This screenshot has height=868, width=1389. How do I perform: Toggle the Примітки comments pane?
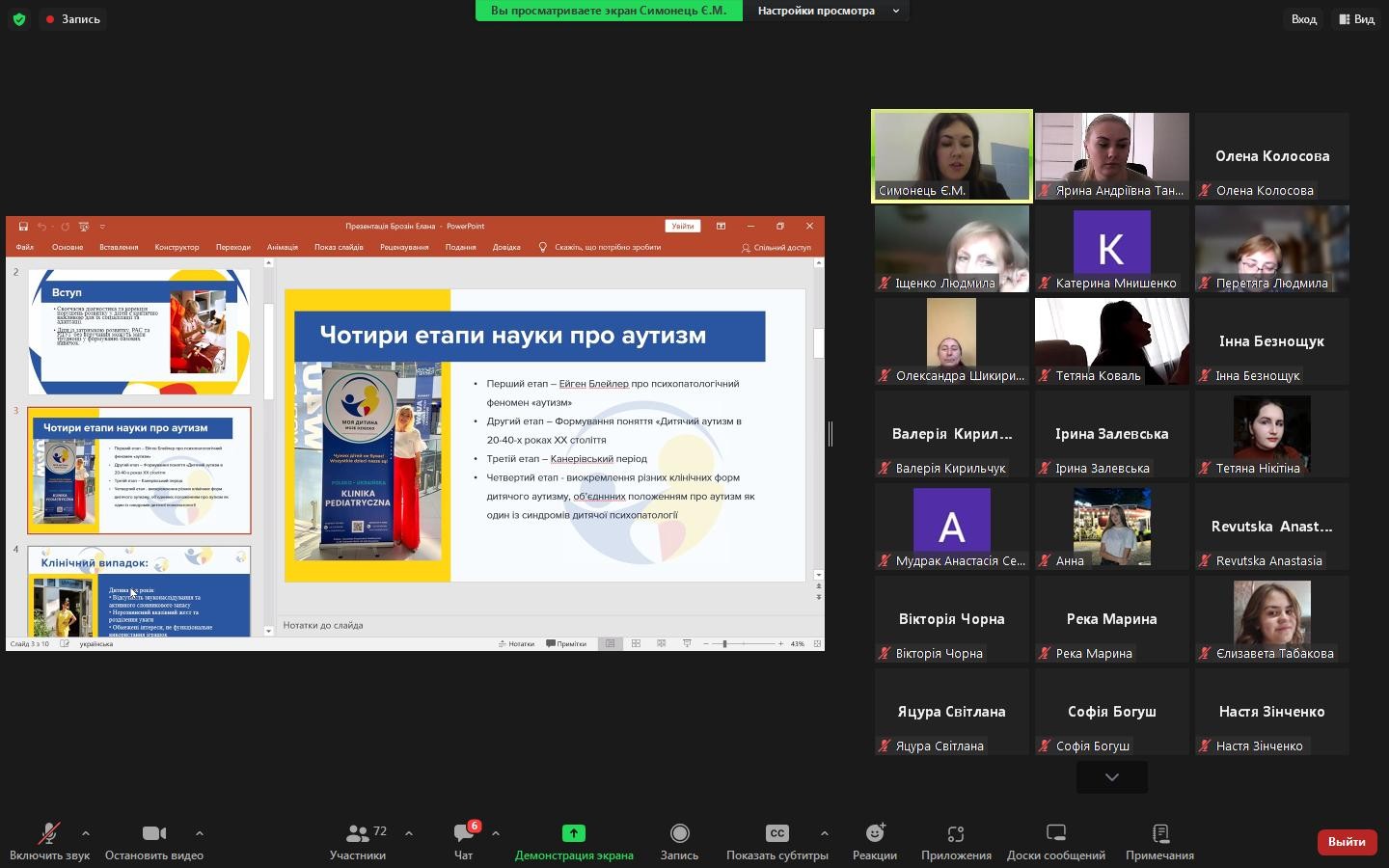(x=566, y=644)
